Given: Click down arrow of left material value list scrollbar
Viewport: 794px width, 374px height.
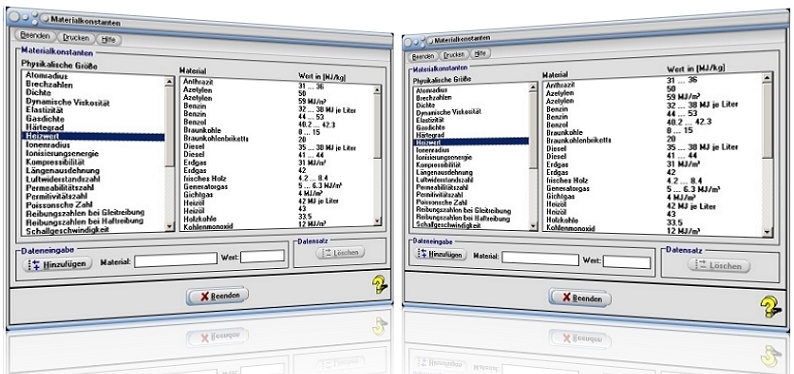Looking at the screenshot, I should click(377, 221).
